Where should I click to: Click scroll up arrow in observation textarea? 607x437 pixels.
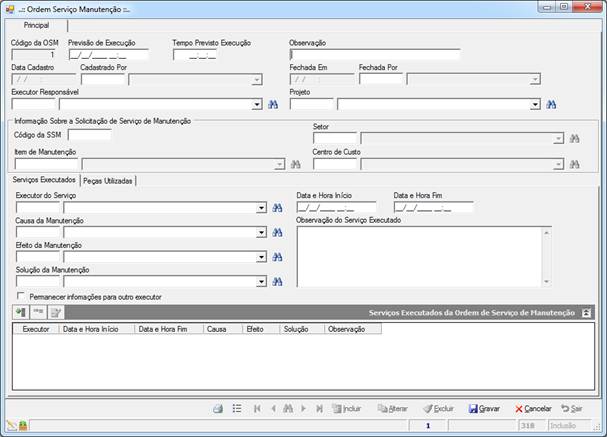coord(547,233)
